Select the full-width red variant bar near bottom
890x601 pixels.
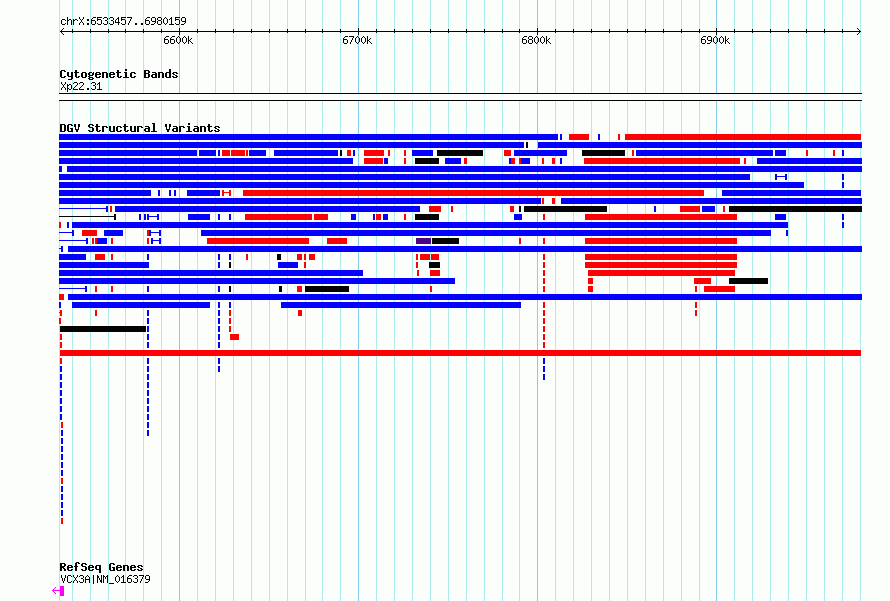pyautogui.click(x=460, y=353)
